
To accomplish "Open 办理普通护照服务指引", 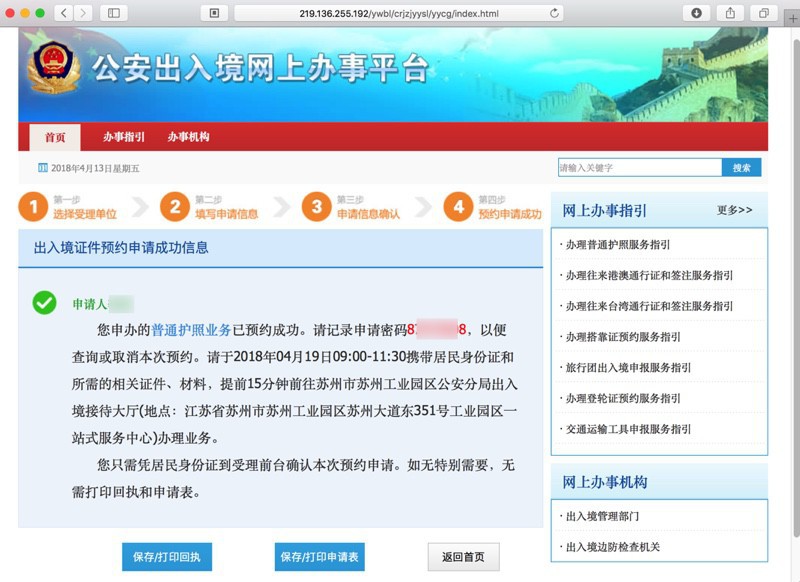I will point(617,245).
